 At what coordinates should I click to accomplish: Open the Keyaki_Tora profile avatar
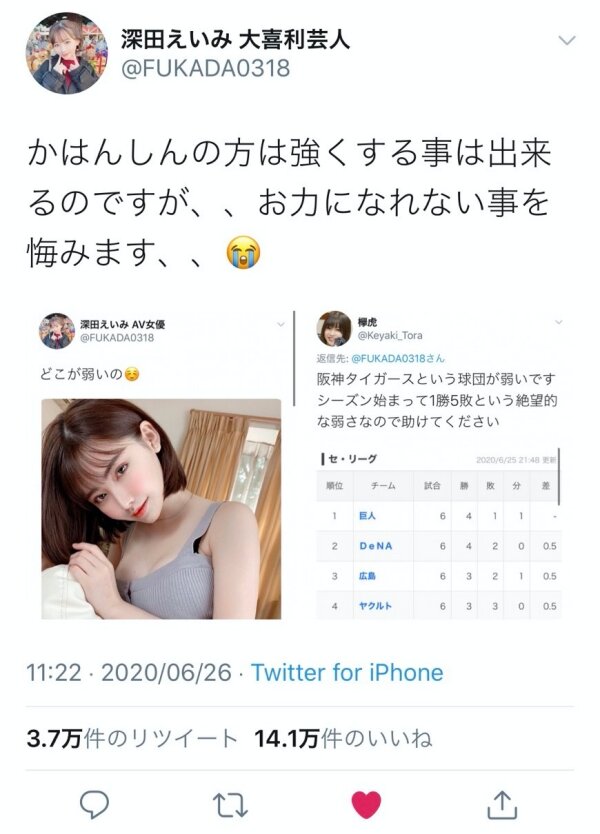334,329
